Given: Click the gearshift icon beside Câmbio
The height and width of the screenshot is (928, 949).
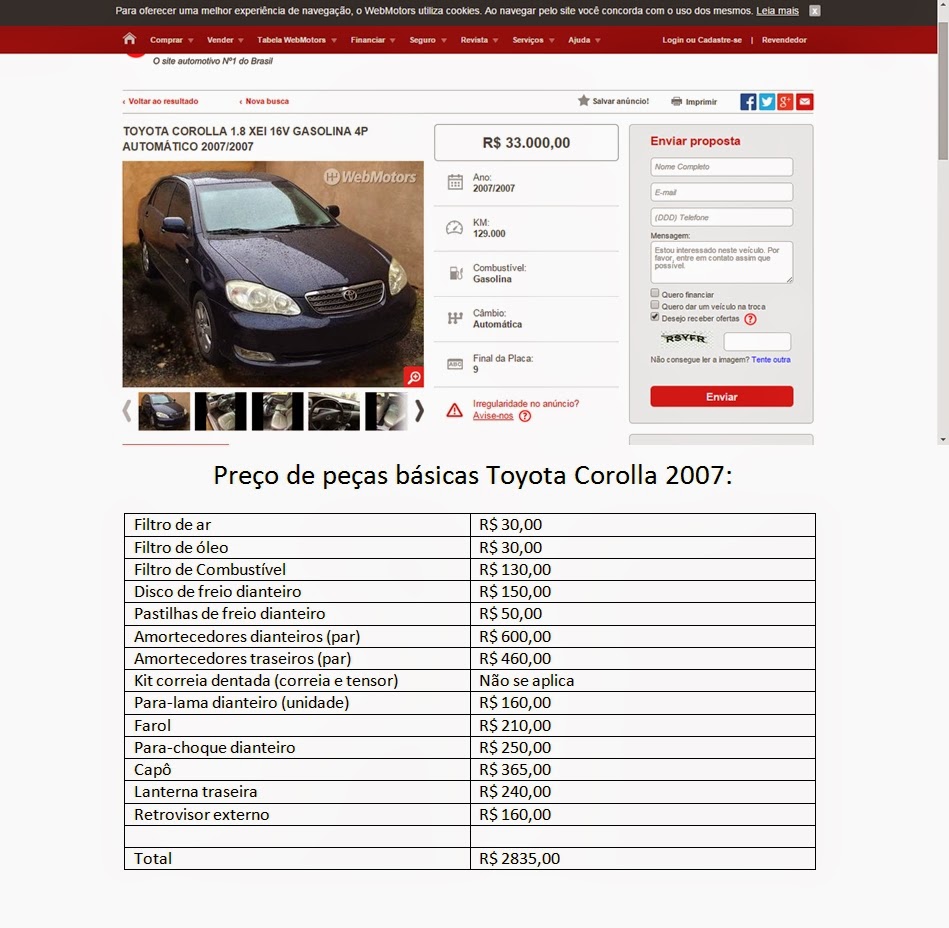Looking at the screenshot, I should point(455,318).
